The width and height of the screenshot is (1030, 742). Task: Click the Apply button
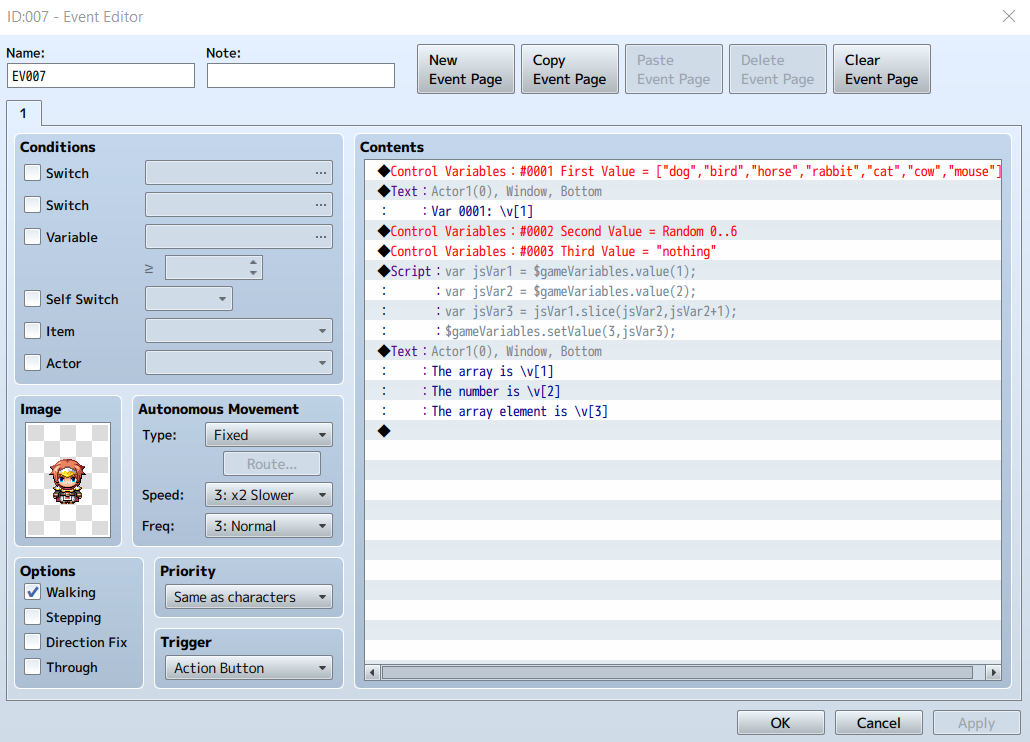pyautogui.click(x=976, y=722)
